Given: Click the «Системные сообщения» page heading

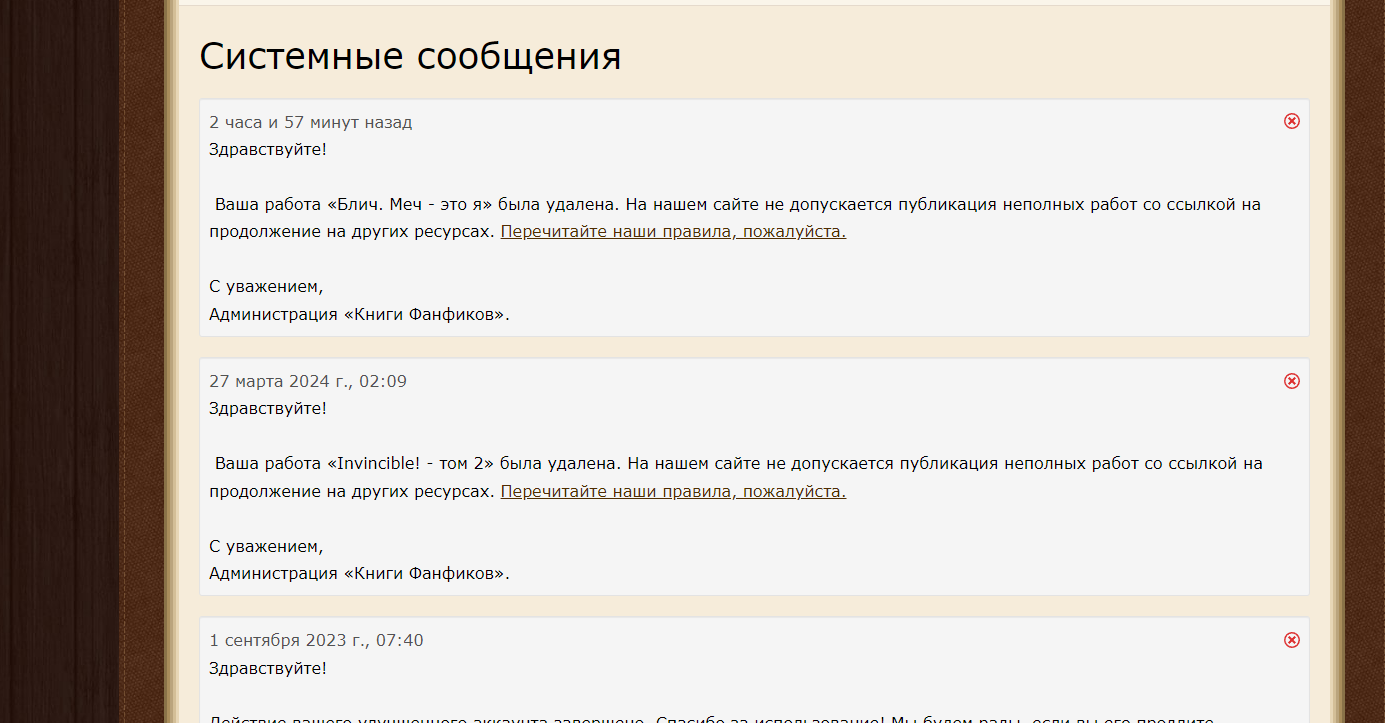Looking at the screenshot, I should (410, 57).
